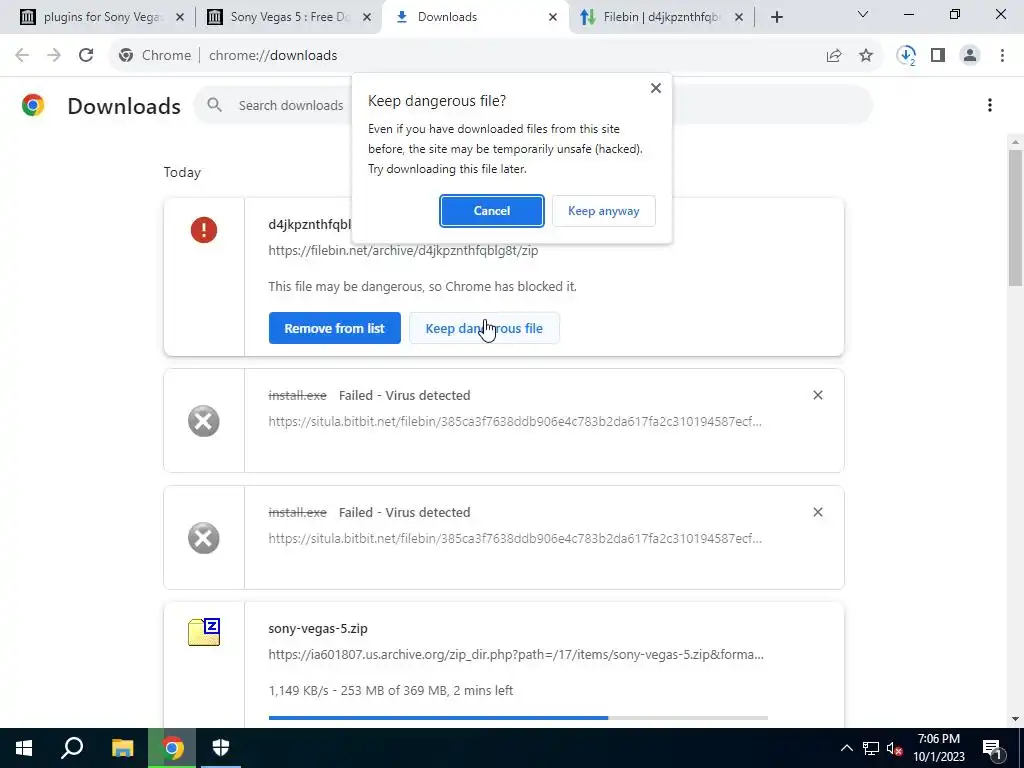Open the ia601807.us.archive.org source link
Screen dimensions: 1024x768
[516, 654]
